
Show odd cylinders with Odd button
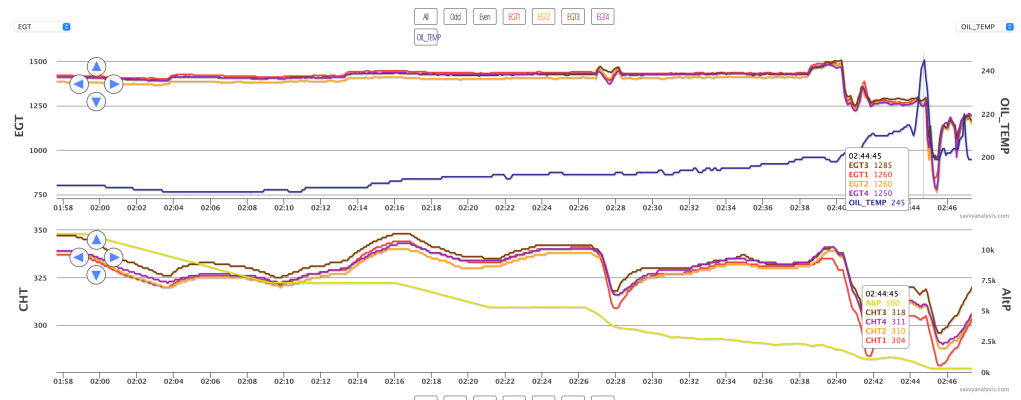pyautogui.click(x=455, y=16)
